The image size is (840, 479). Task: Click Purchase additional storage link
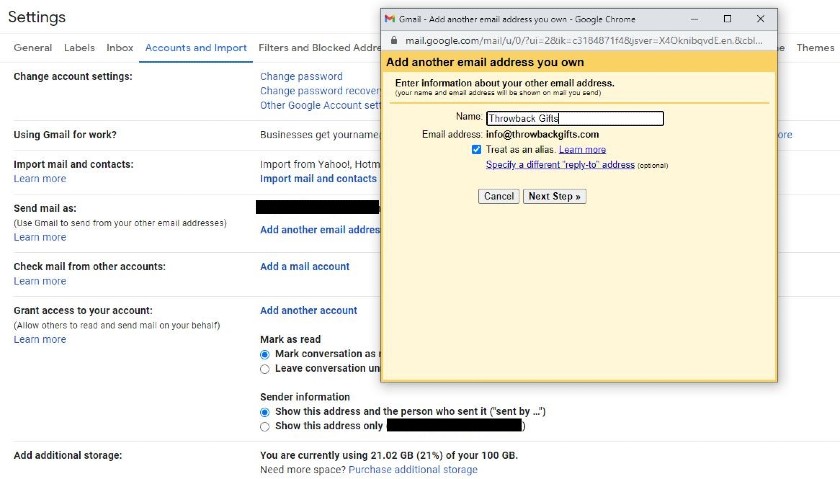[x=413, y=469]
